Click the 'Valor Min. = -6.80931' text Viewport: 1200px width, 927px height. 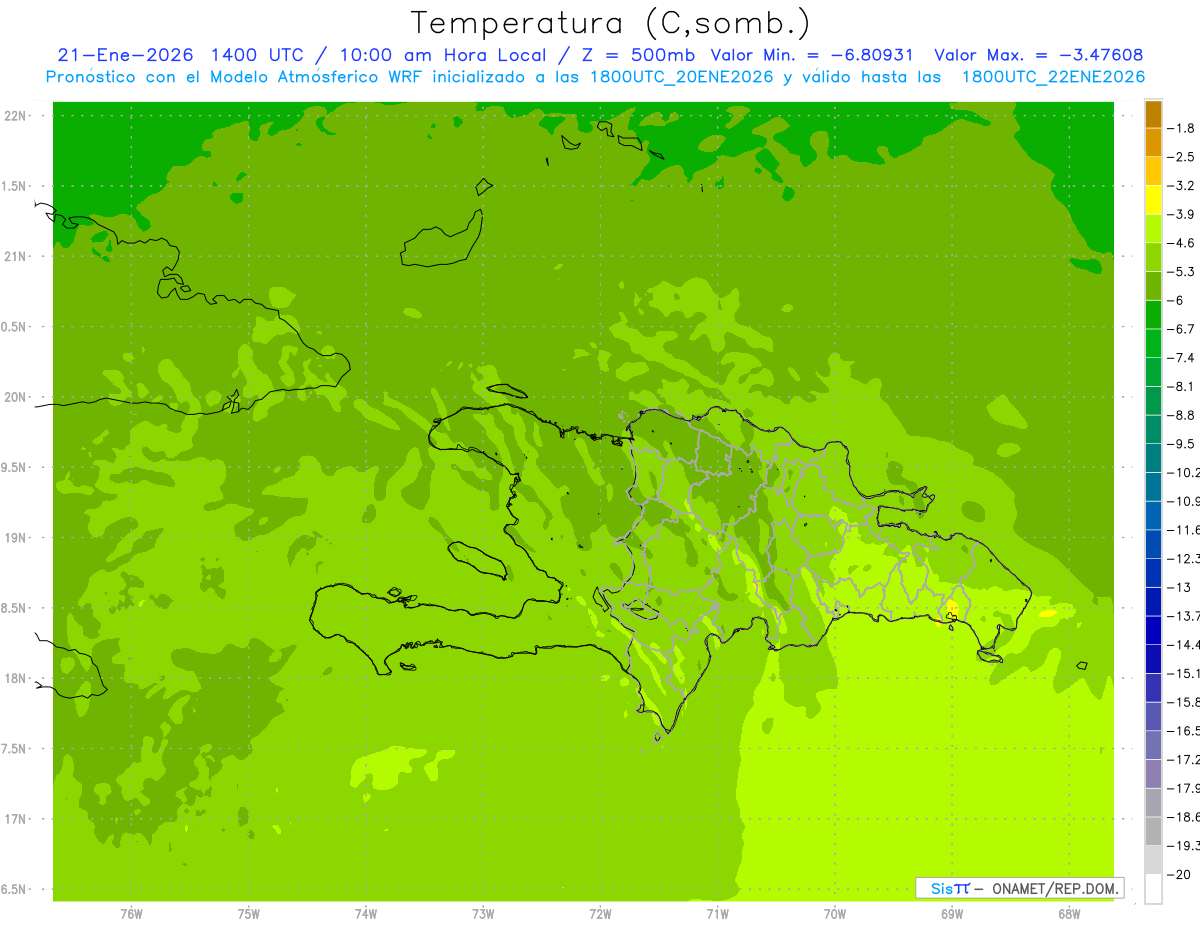(x=812, y=55)
